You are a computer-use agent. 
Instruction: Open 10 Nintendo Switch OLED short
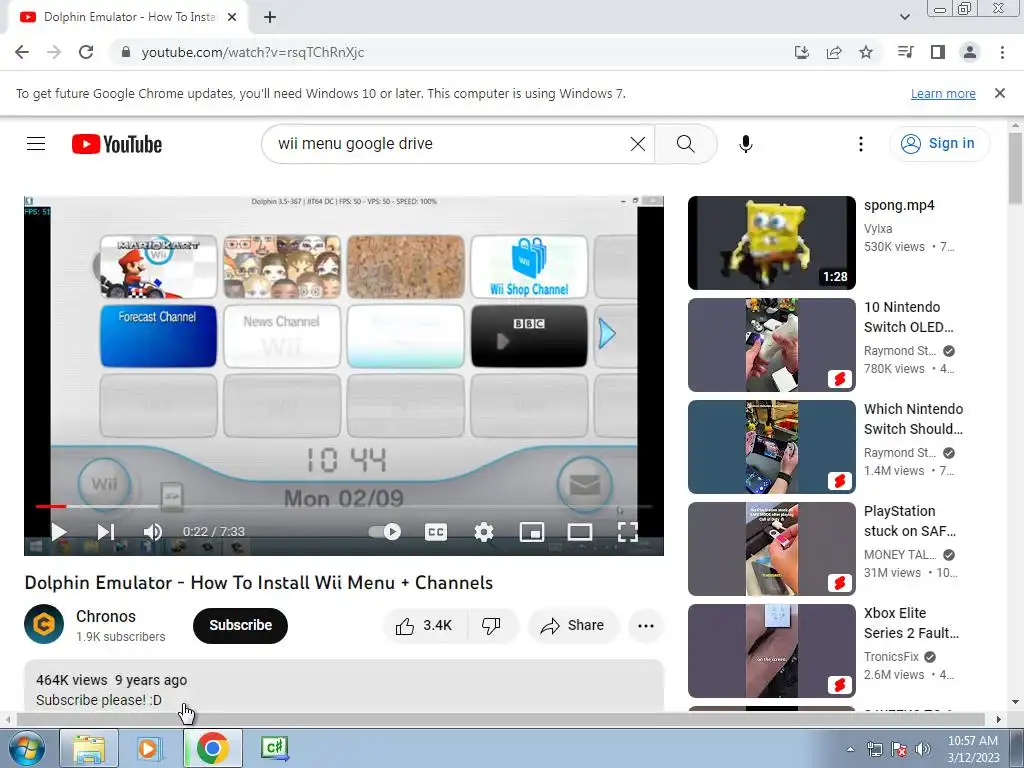coord(771,345)
